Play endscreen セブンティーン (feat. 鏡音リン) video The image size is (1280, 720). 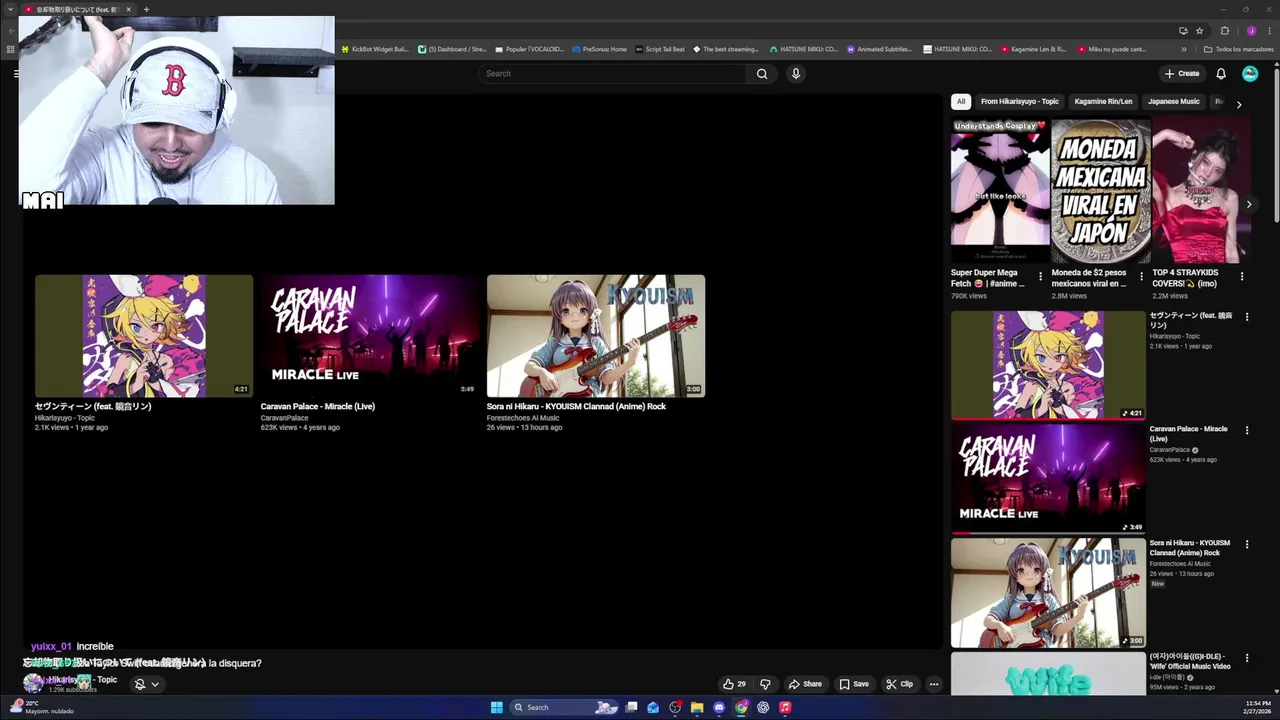[144, 336]
